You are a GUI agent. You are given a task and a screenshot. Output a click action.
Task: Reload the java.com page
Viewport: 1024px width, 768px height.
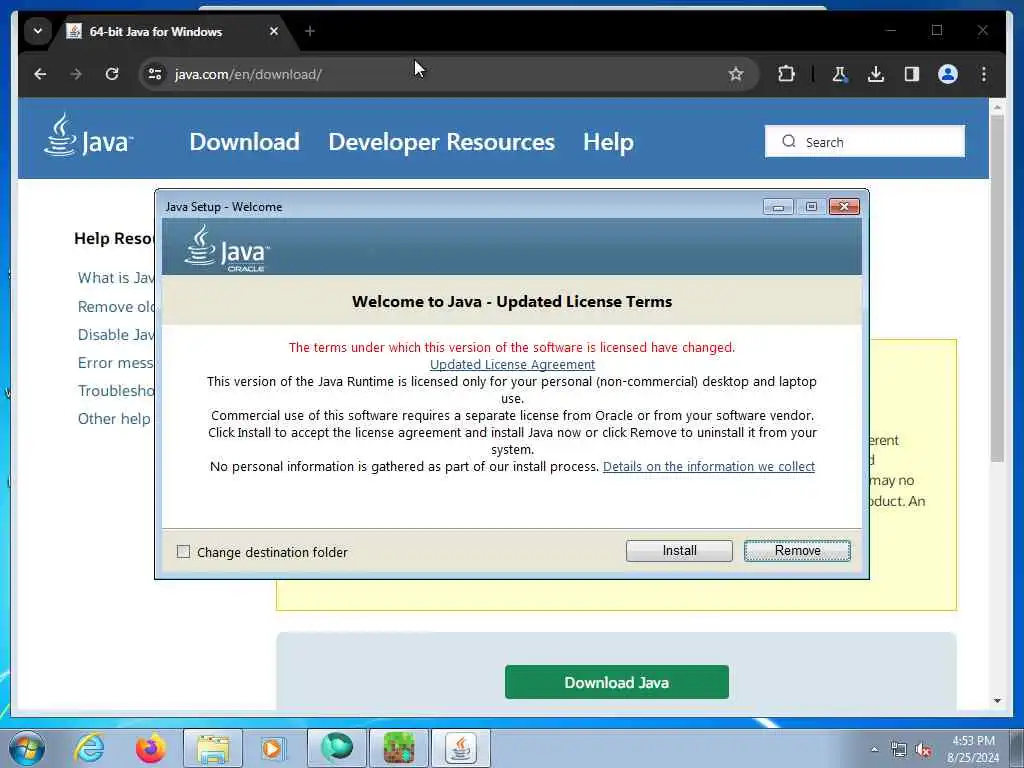(x=112, y=74)
